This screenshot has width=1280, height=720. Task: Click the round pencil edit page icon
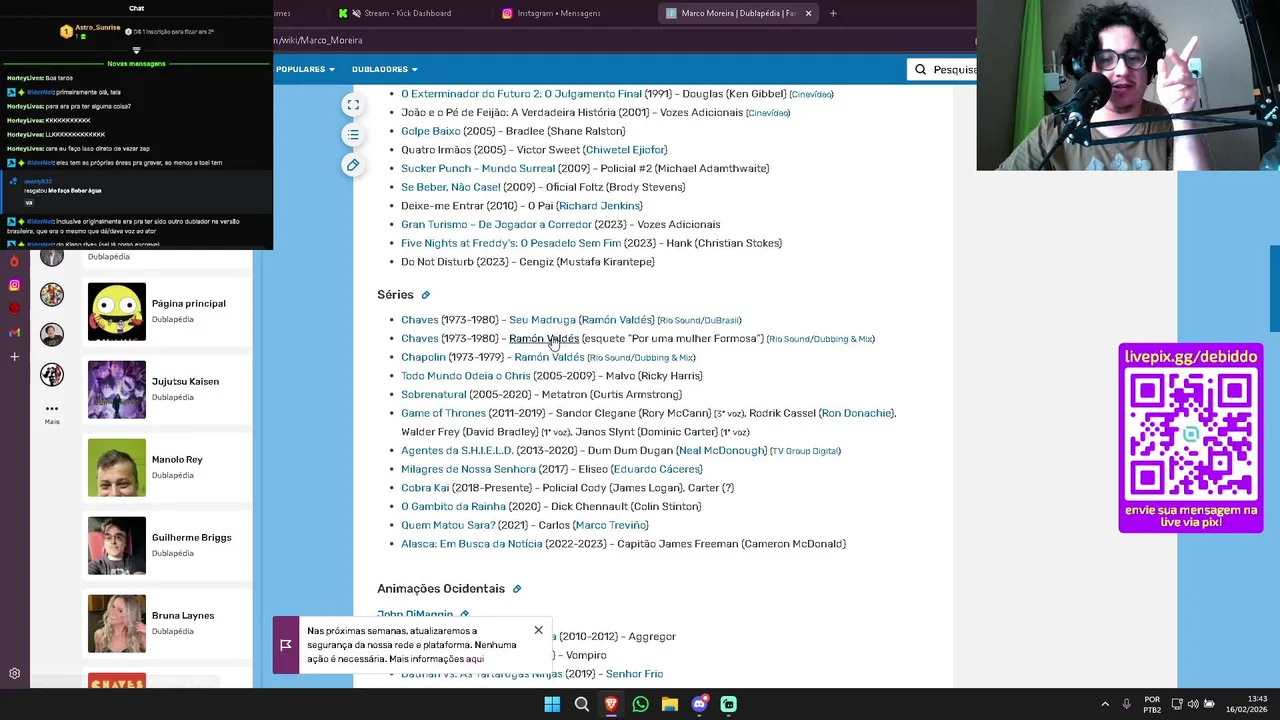coord(352,165)
